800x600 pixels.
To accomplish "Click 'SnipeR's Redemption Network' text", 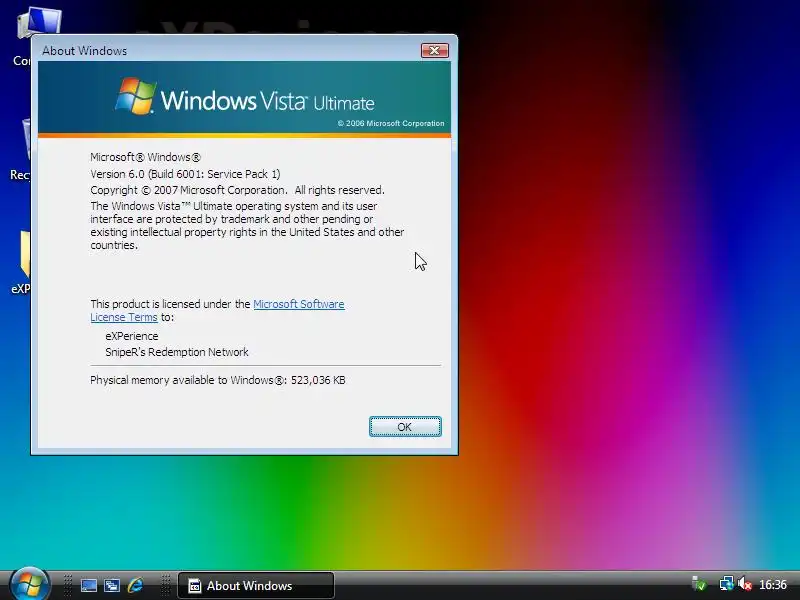I will 177,352.
